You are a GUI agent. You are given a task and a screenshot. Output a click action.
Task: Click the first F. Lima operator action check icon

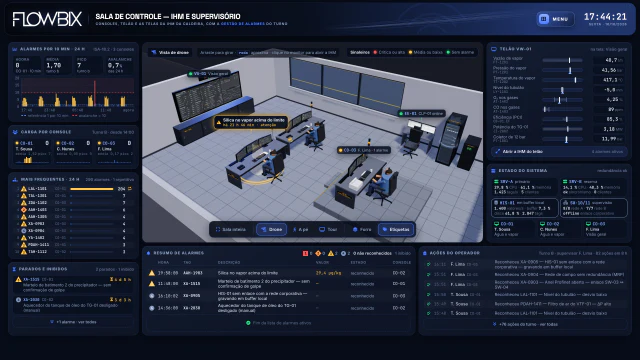[429, 264]
